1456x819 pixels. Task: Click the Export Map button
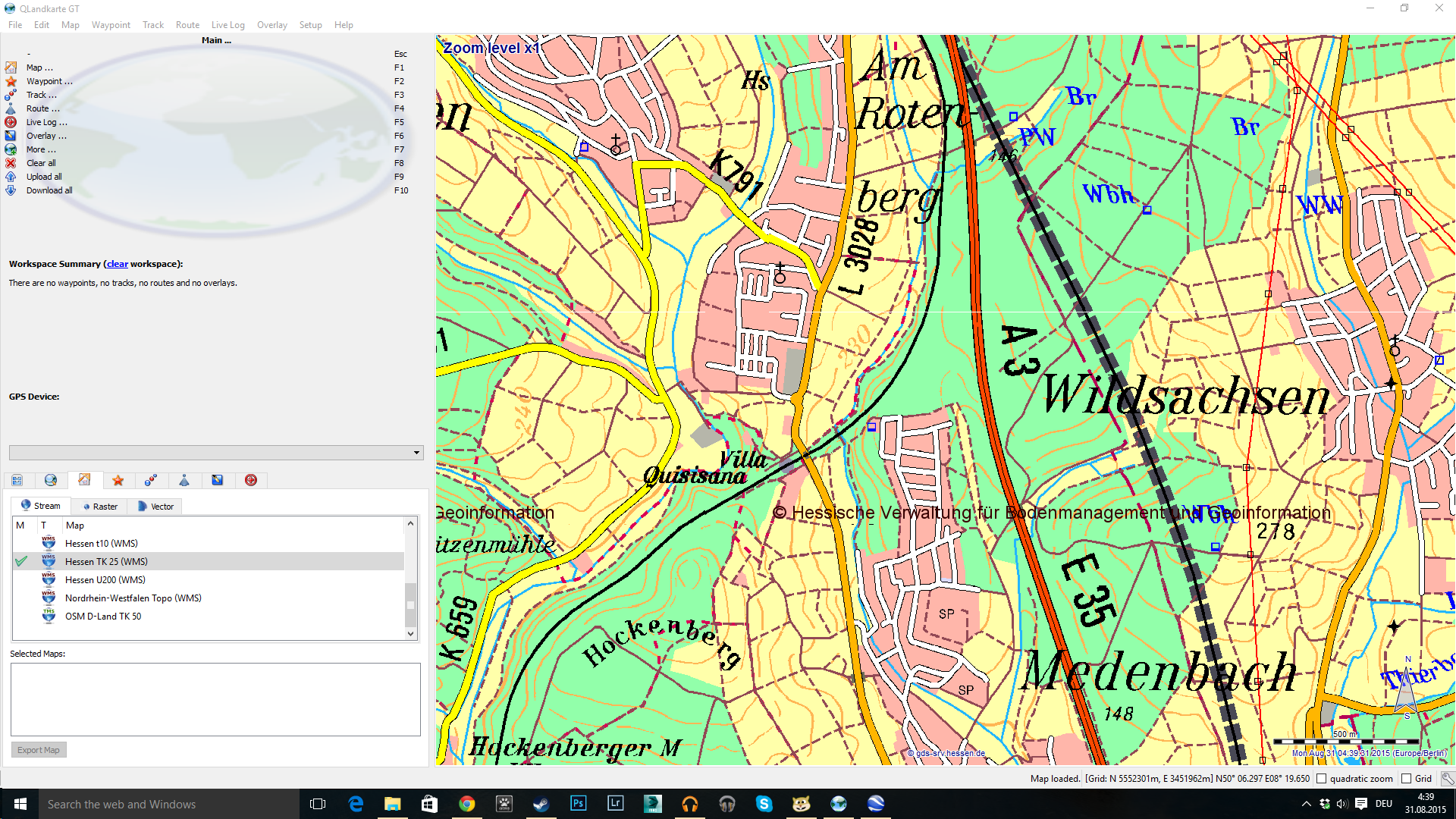click(x=39, y=750)
